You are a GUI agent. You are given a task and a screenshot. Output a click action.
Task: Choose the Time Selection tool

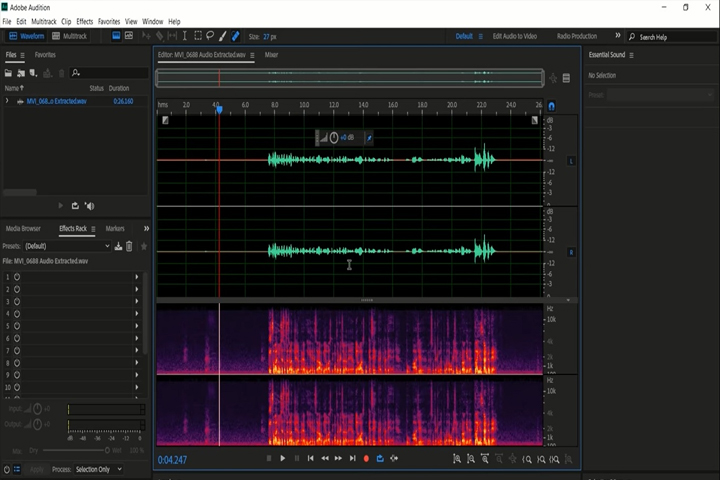185,36
